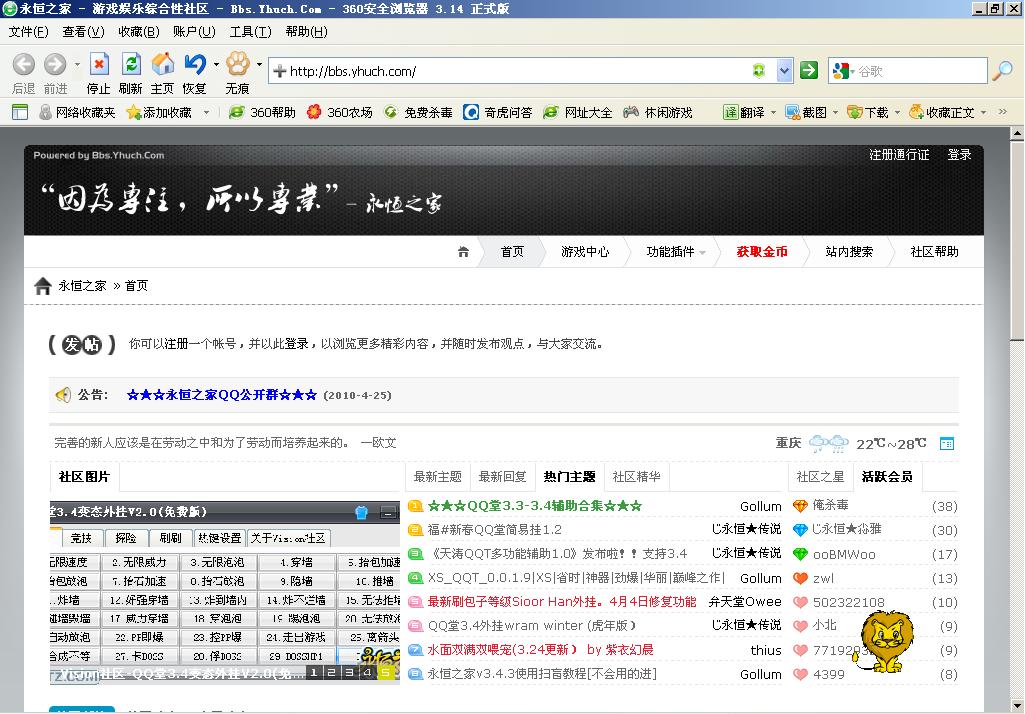The width and height of the screenshot is (1025, 714).
Task: Click the calendar icon next to weather
Action: [947, 443]
